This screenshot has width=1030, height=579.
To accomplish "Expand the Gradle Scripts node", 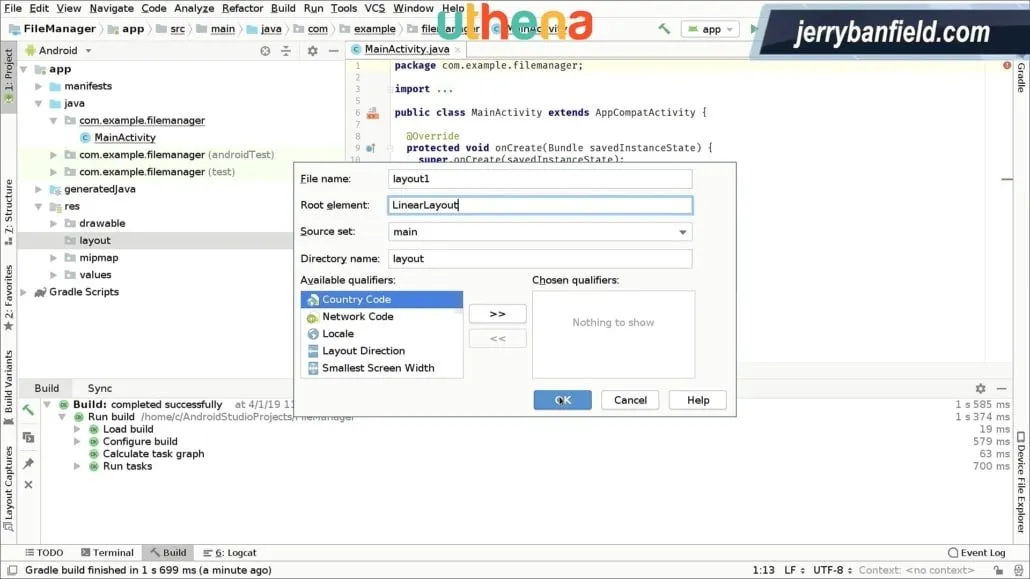I will pos(24,292).
